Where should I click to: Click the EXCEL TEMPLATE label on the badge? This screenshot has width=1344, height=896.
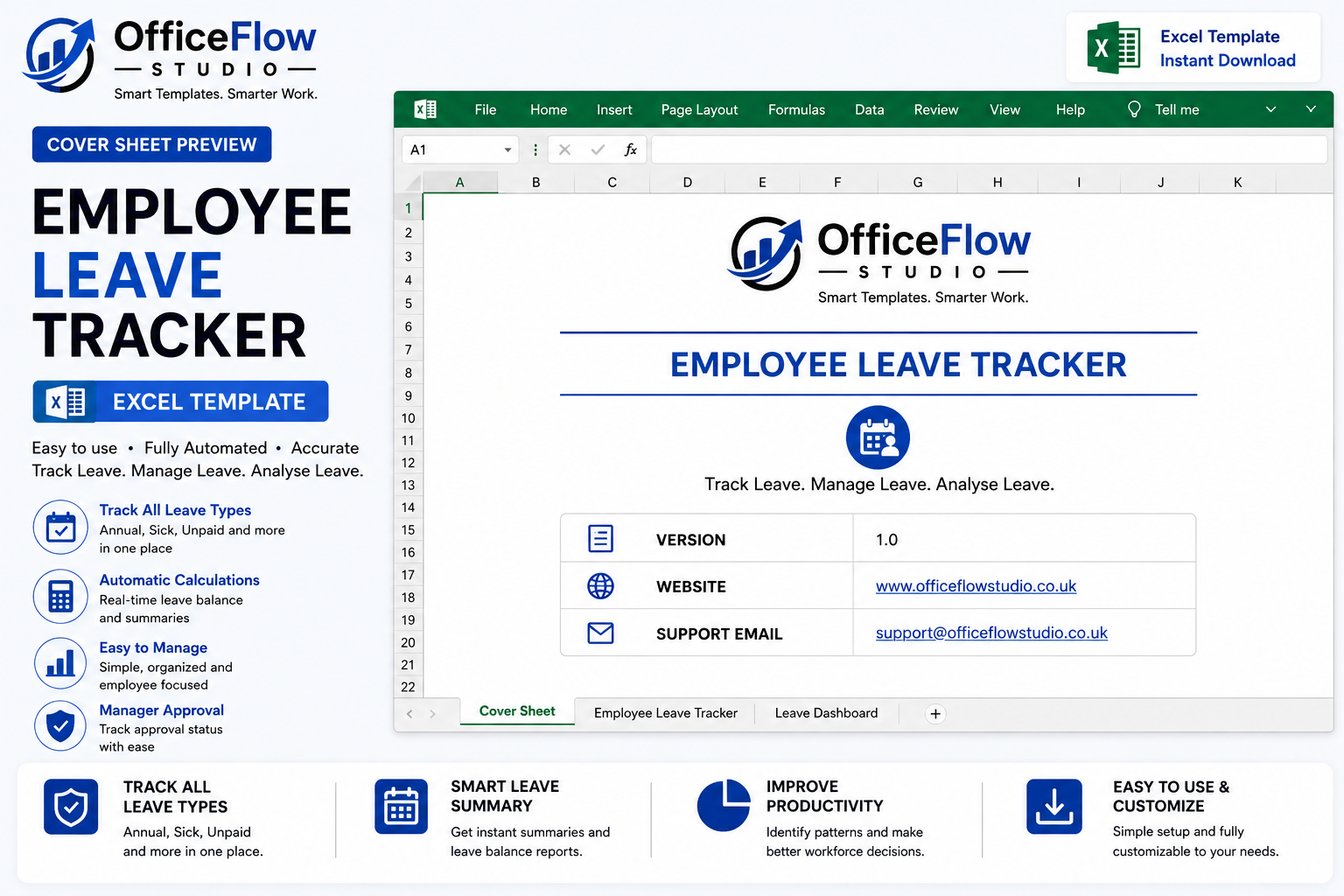pyautogui.click(x=209, y=402)
